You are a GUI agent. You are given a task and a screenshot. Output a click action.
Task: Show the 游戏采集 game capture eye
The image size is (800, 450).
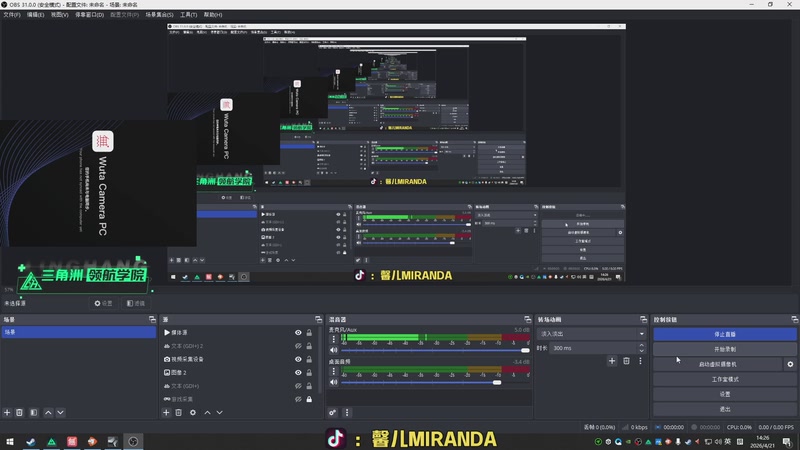[x=298, y=399]
